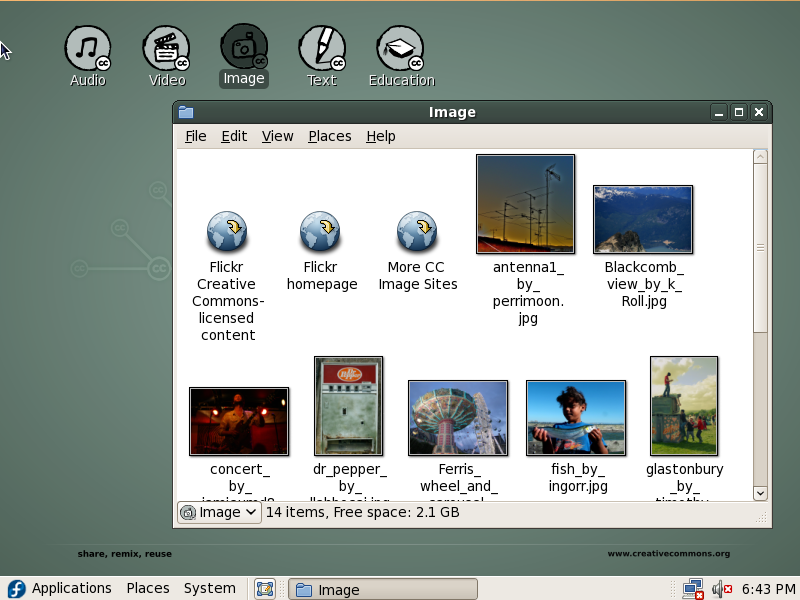Click the Flickr homepage label

click(x=321, y=276)
